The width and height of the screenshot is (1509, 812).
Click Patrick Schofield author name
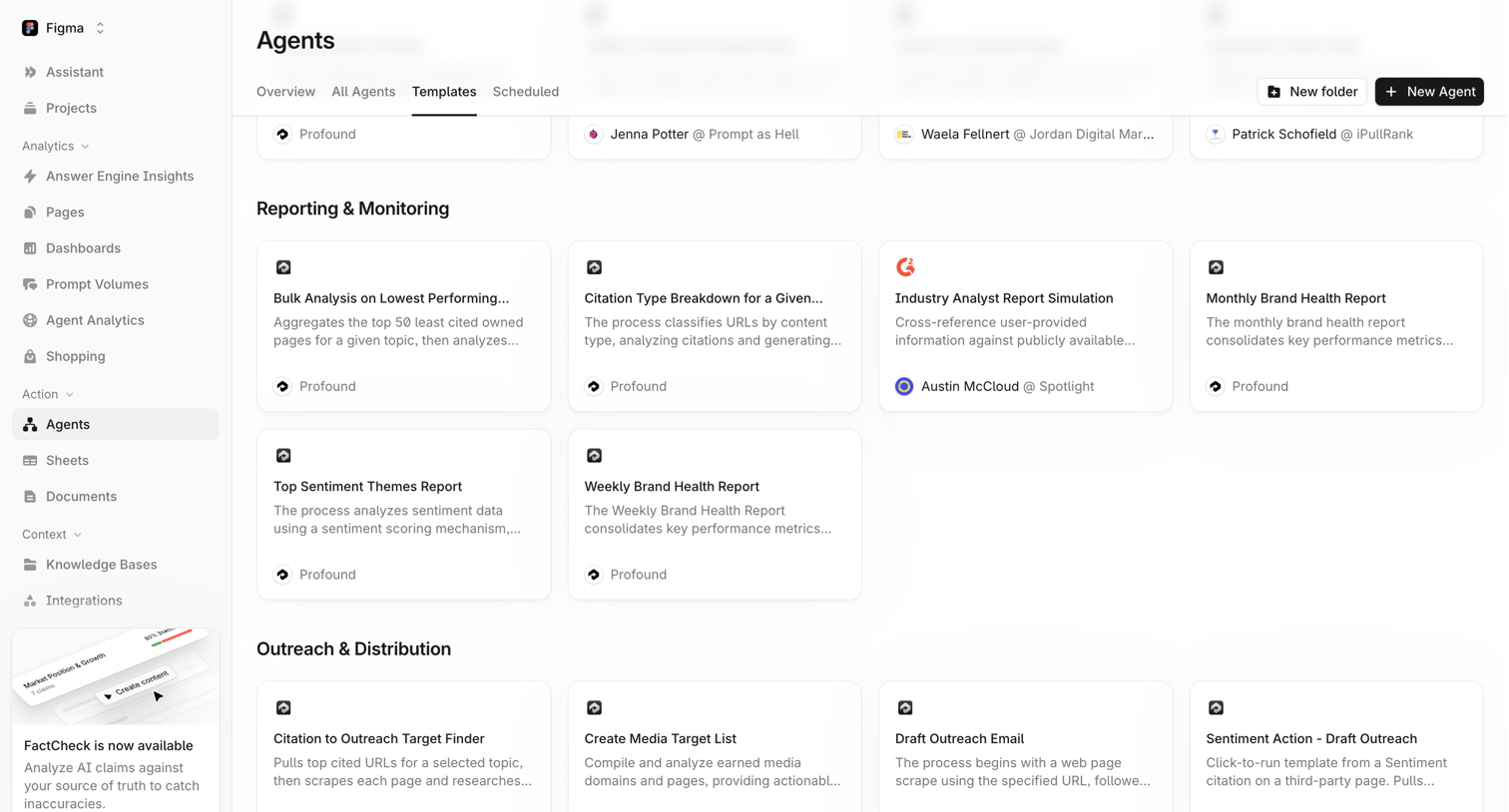pos(1284,135)
